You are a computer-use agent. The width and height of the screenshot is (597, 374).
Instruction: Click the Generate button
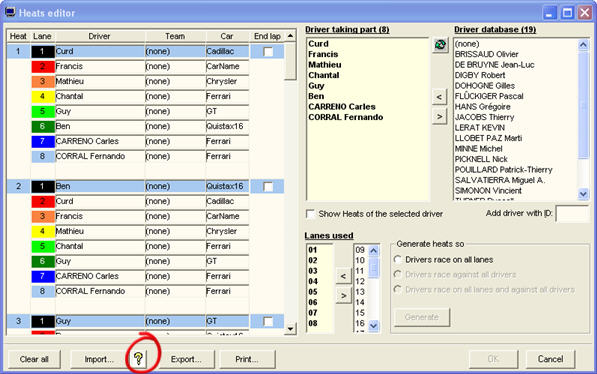422,317
